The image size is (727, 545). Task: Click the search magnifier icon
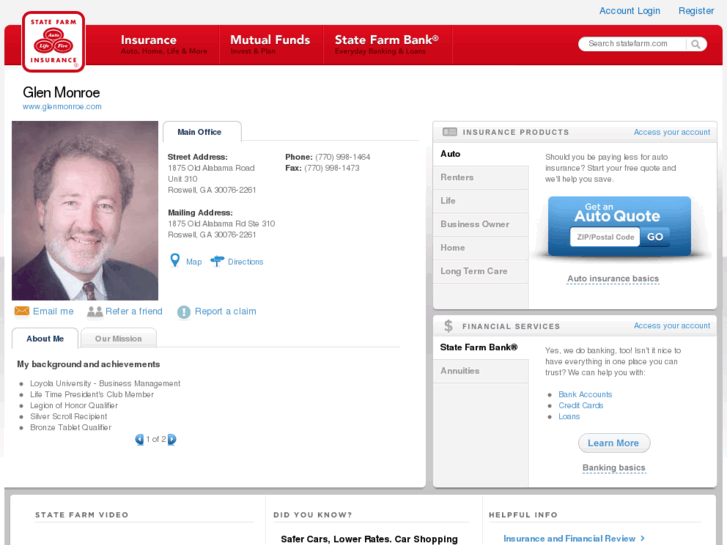(695, 44)
